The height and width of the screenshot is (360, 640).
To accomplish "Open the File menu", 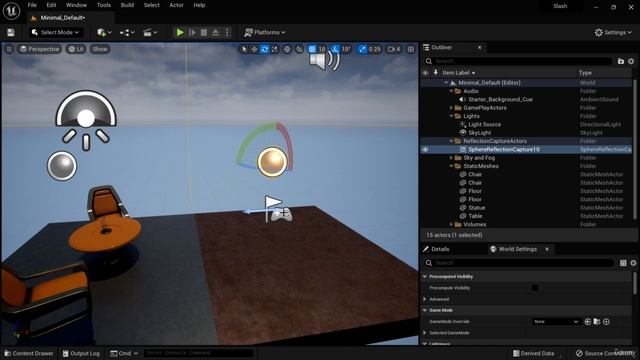I will point(32,5).
